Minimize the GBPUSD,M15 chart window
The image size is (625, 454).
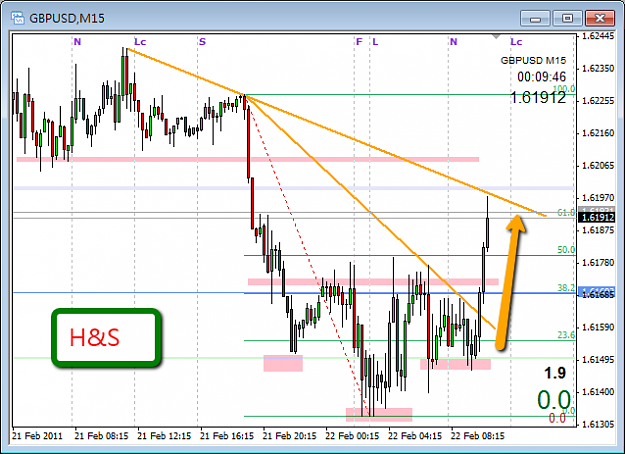coord(535,18)
